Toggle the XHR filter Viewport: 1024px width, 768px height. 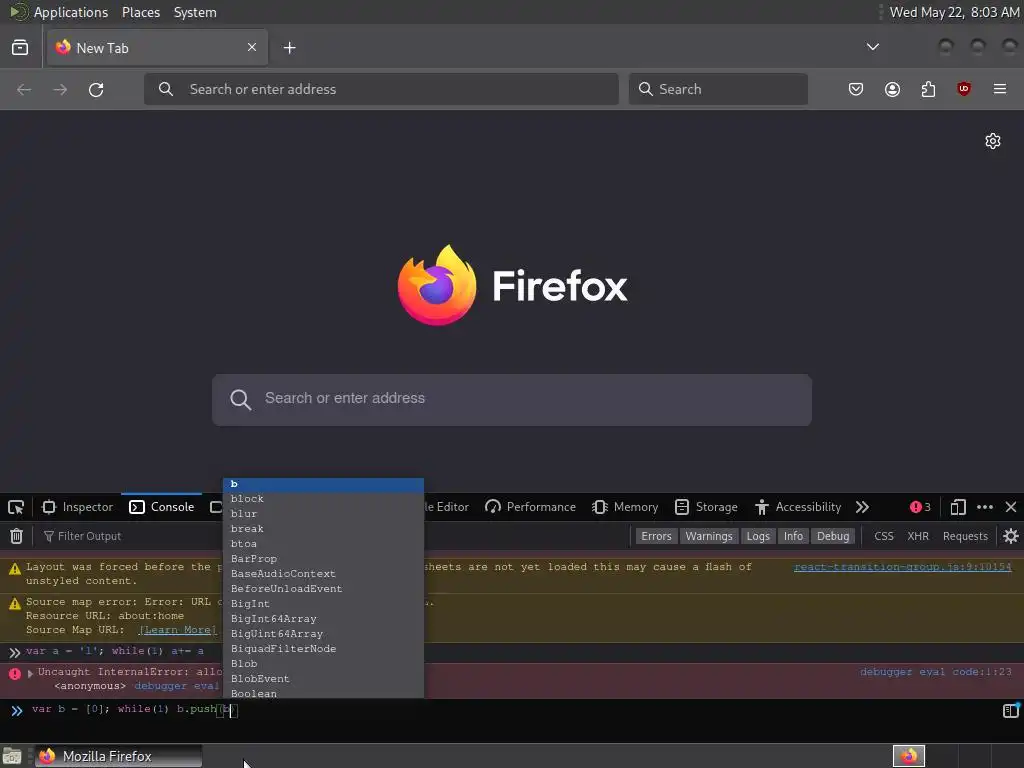[918, 536]
